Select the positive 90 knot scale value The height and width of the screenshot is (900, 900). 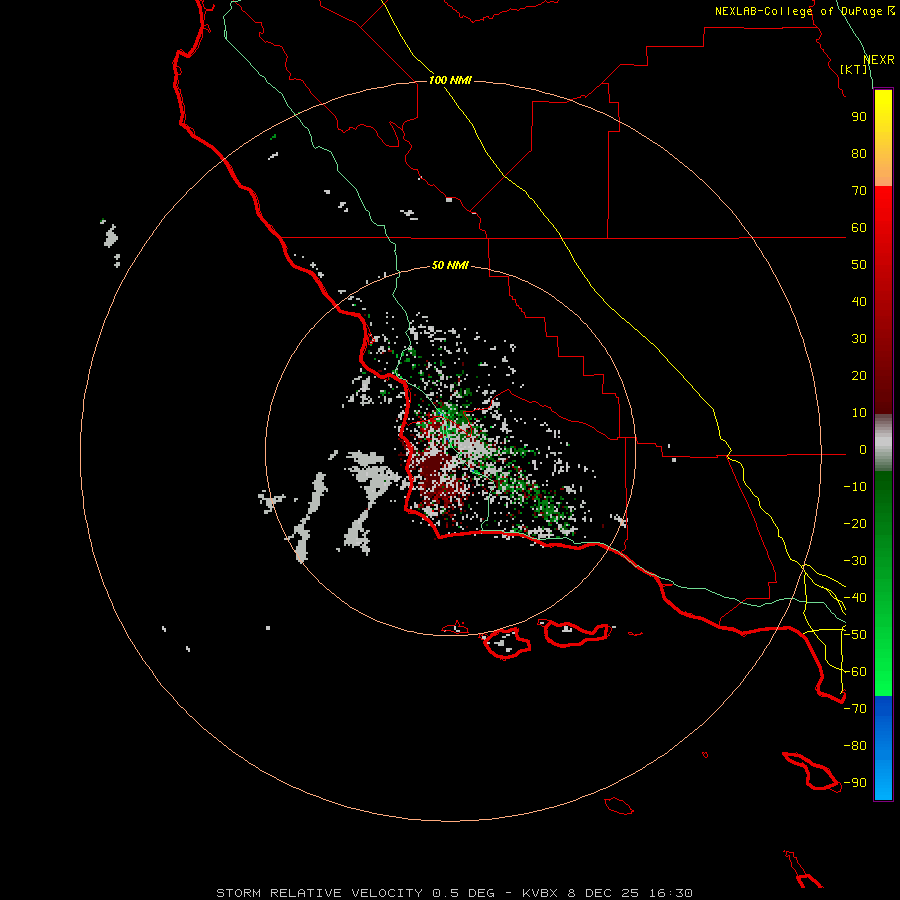(x=859, y=117)
